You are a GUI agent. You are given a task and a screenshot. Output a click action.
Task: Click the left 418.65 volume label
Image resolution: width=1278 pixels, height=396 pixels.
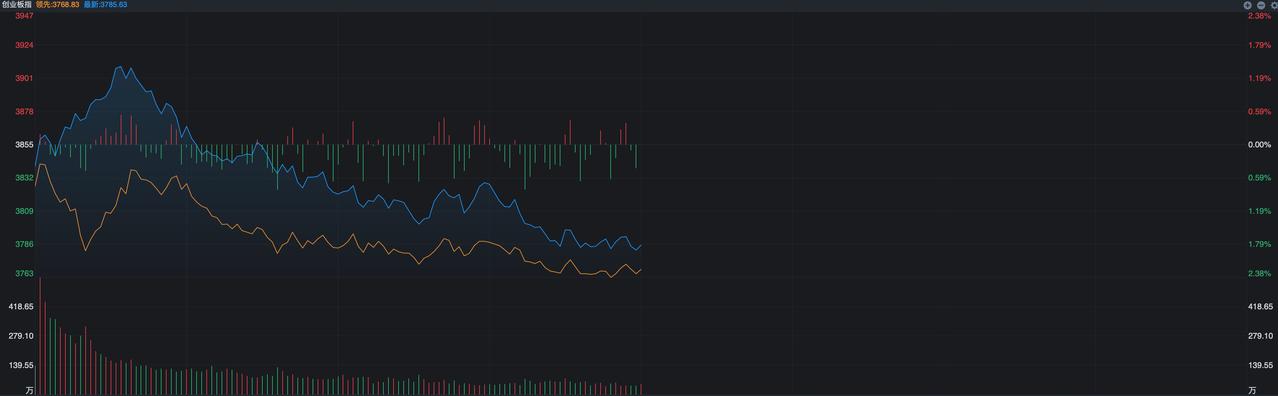coord(21,307)
